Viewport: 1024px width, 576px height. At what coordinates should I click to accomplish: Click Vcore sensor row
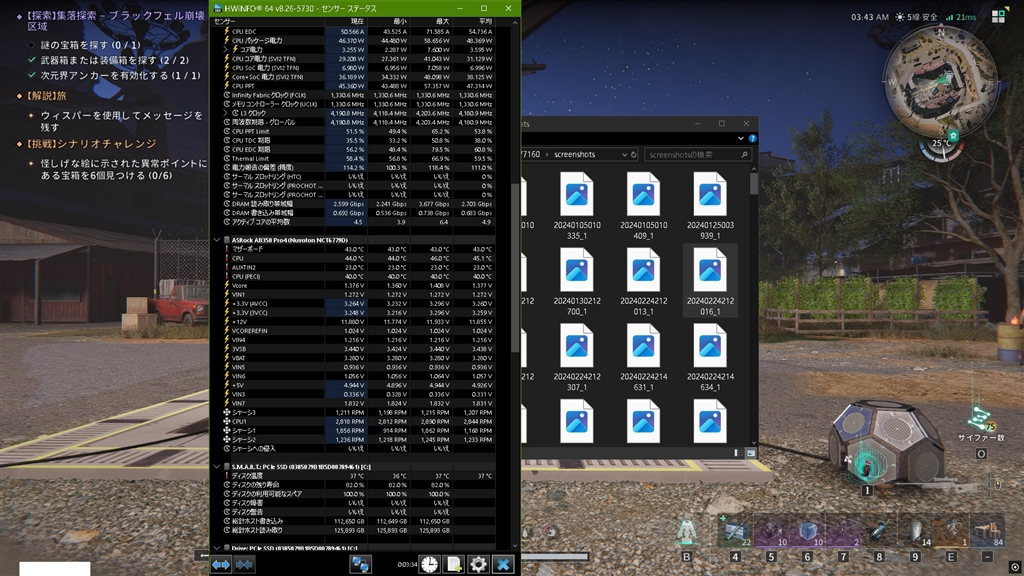(x=359, y=285)
